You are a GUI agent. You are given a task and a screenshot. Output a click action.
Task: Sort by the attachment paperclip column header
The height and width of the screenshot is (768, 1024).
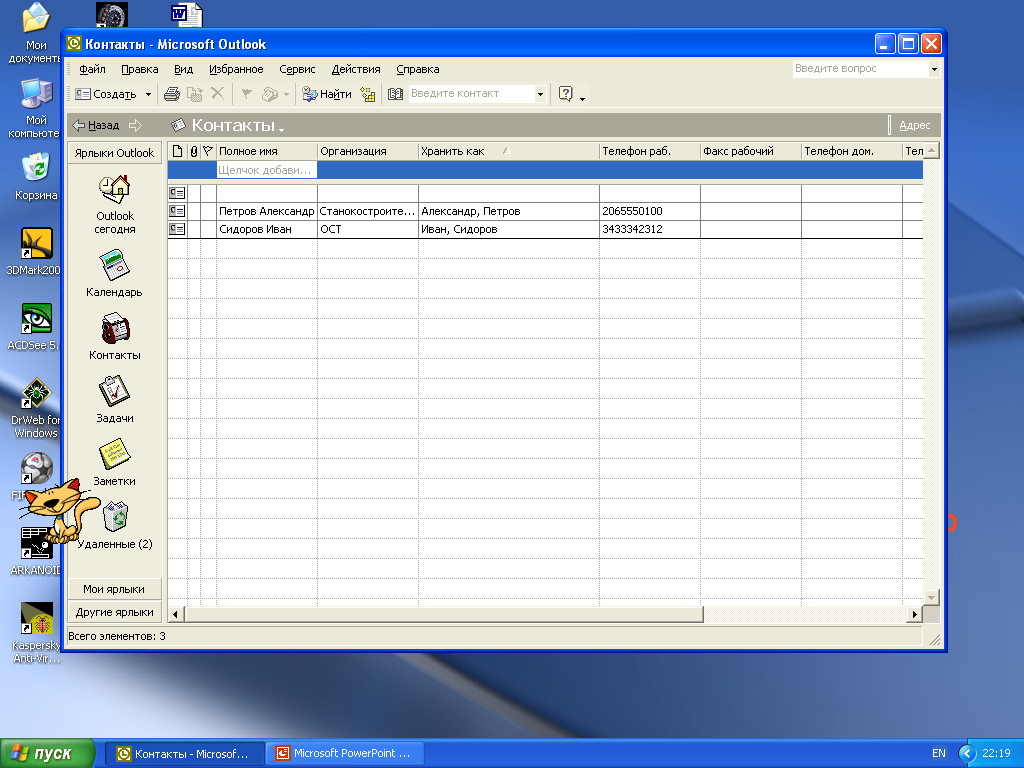pyautogui.click(x=194, y=152)
